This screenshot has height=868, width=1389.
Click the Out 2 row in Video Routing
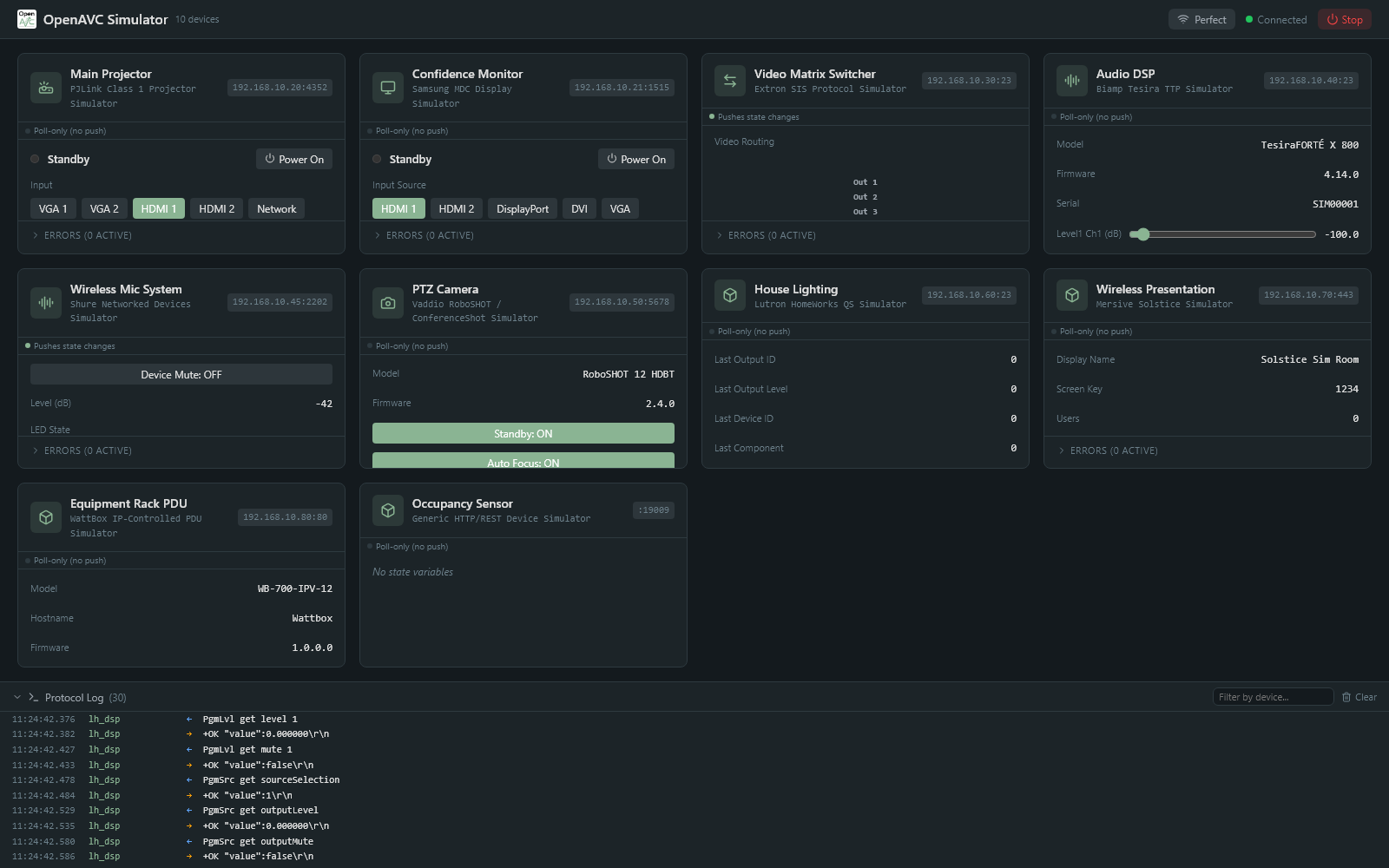pyautogui.click(x=865, y=197)
